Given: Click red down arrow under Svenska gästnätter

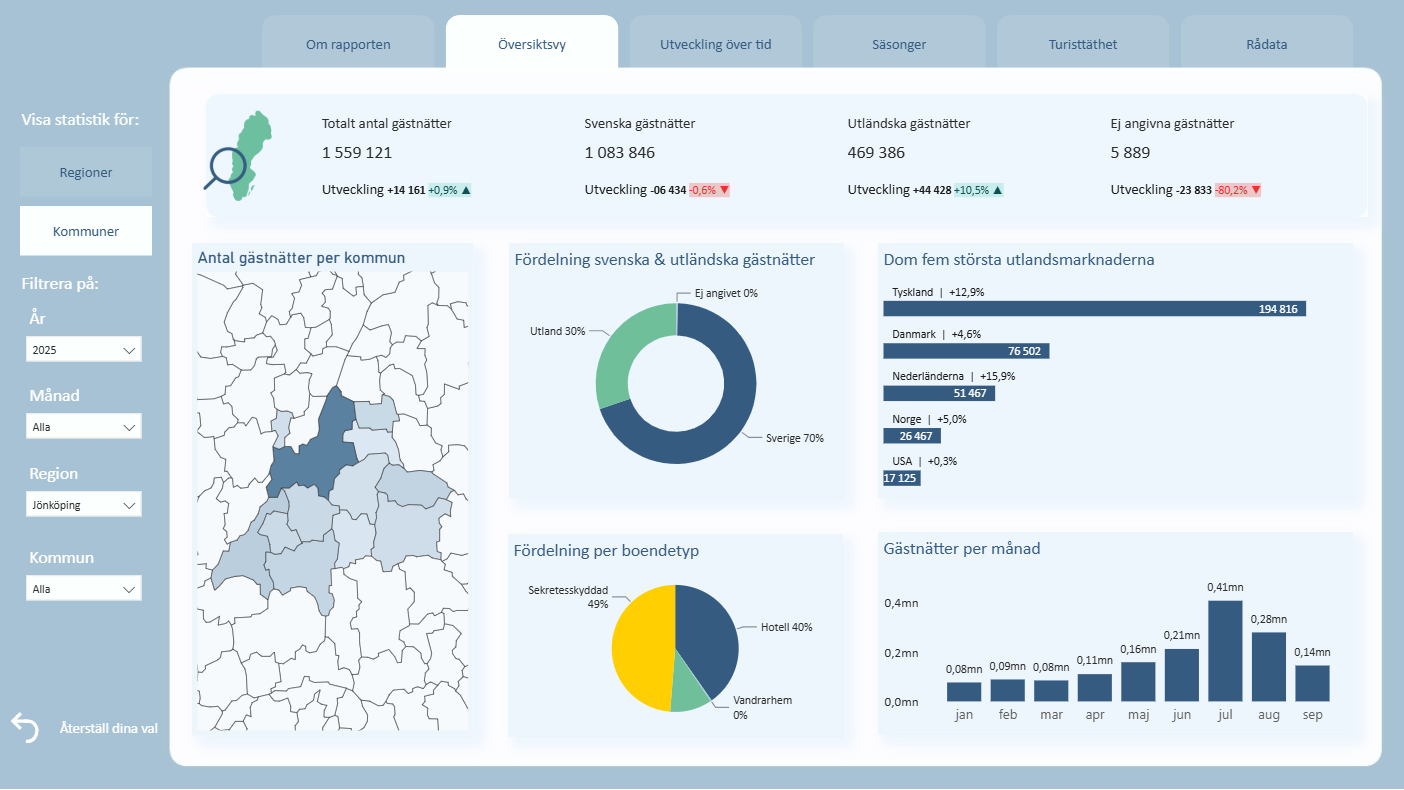Looking at the screenshot, I should pyautogui.click(x=724, y=190).
